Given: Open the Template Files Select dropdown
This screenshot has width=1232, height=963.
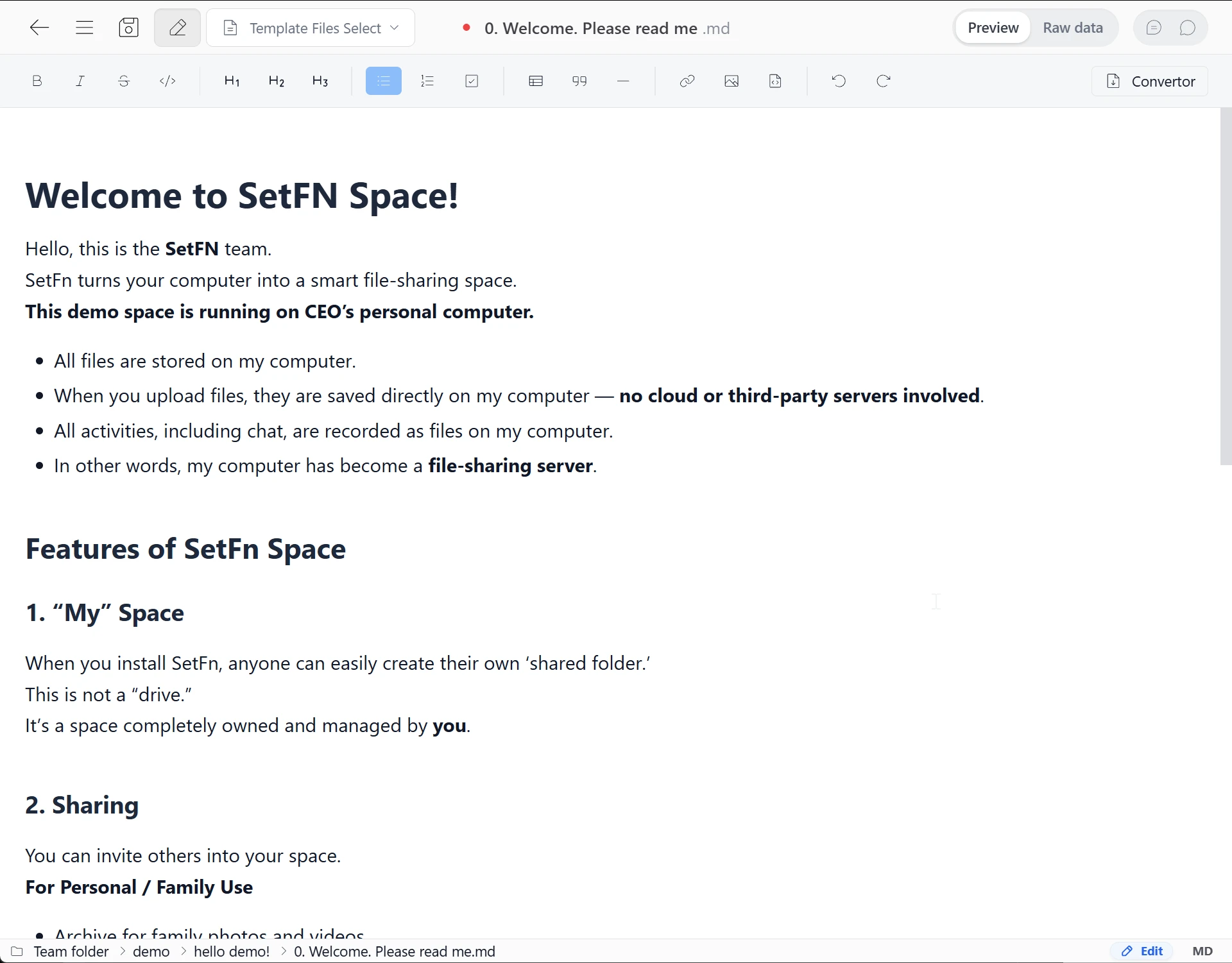Looking at the screenshot, I should point(311,28).
